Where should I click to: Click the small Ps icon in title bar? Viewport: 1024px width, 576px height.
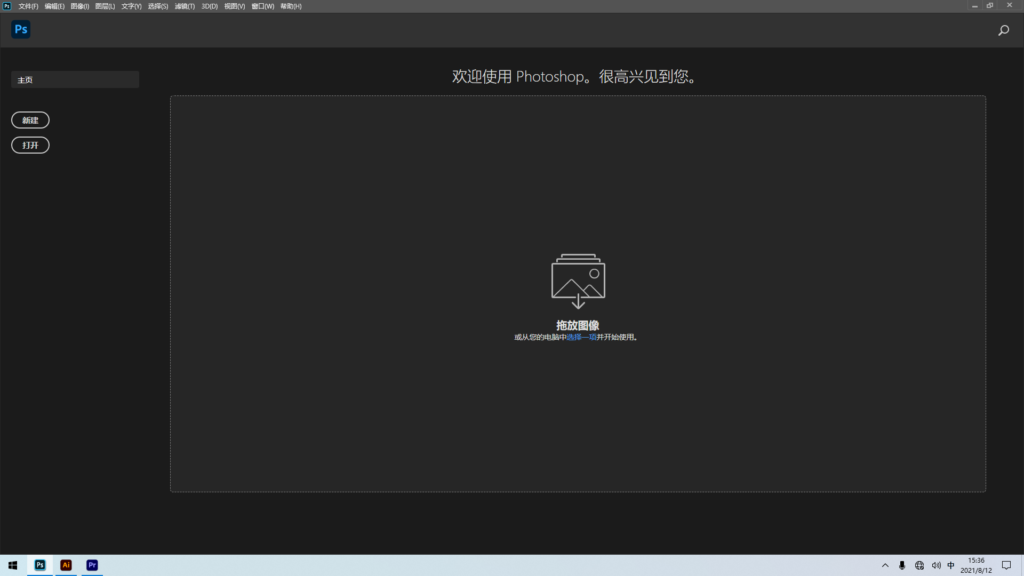coord(7,6)
